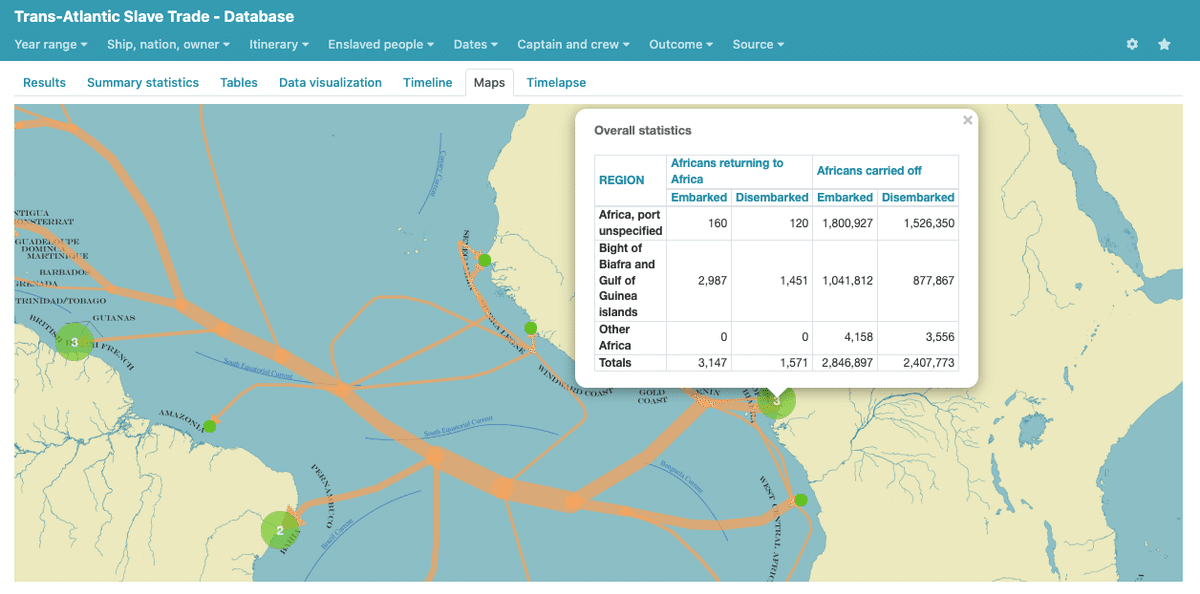1200x594 pixels.
Task: Open the Source dropdown
Action: coord(758,44)
